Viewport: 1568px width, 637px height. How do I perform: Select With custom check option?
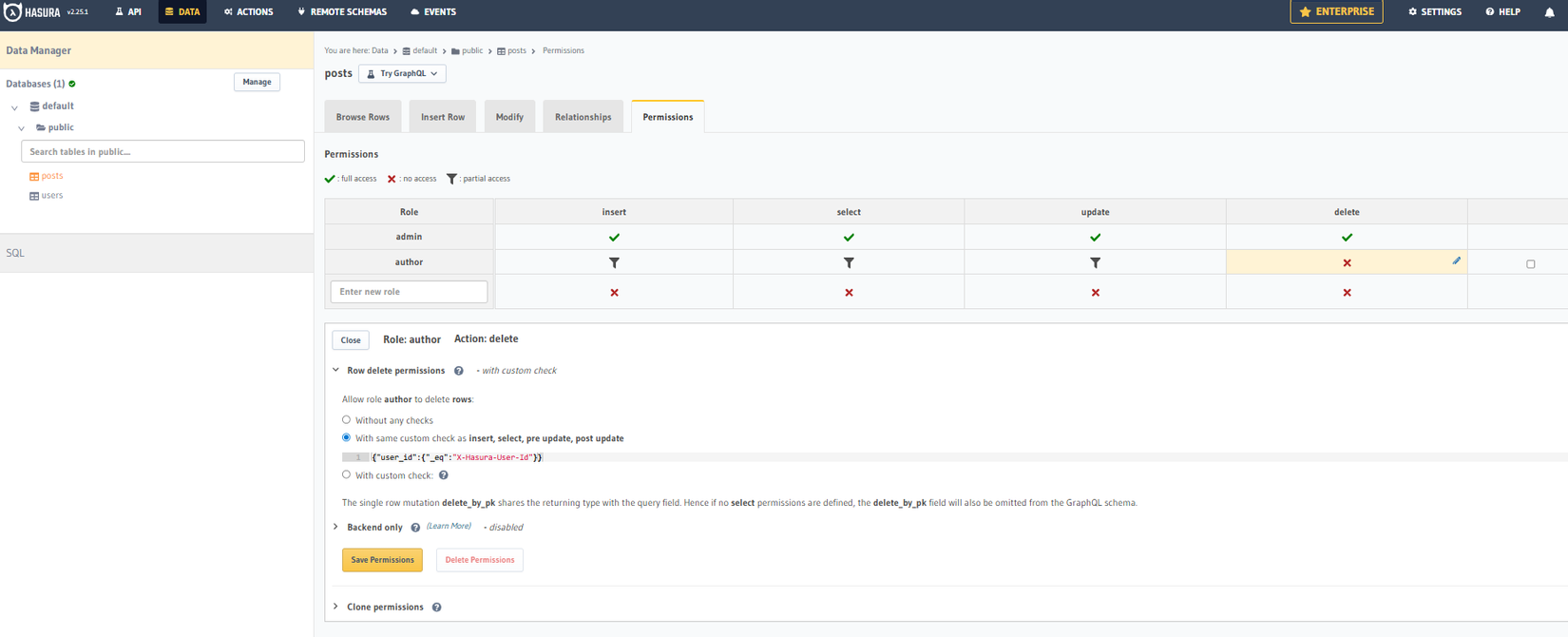tap(346, 474)
